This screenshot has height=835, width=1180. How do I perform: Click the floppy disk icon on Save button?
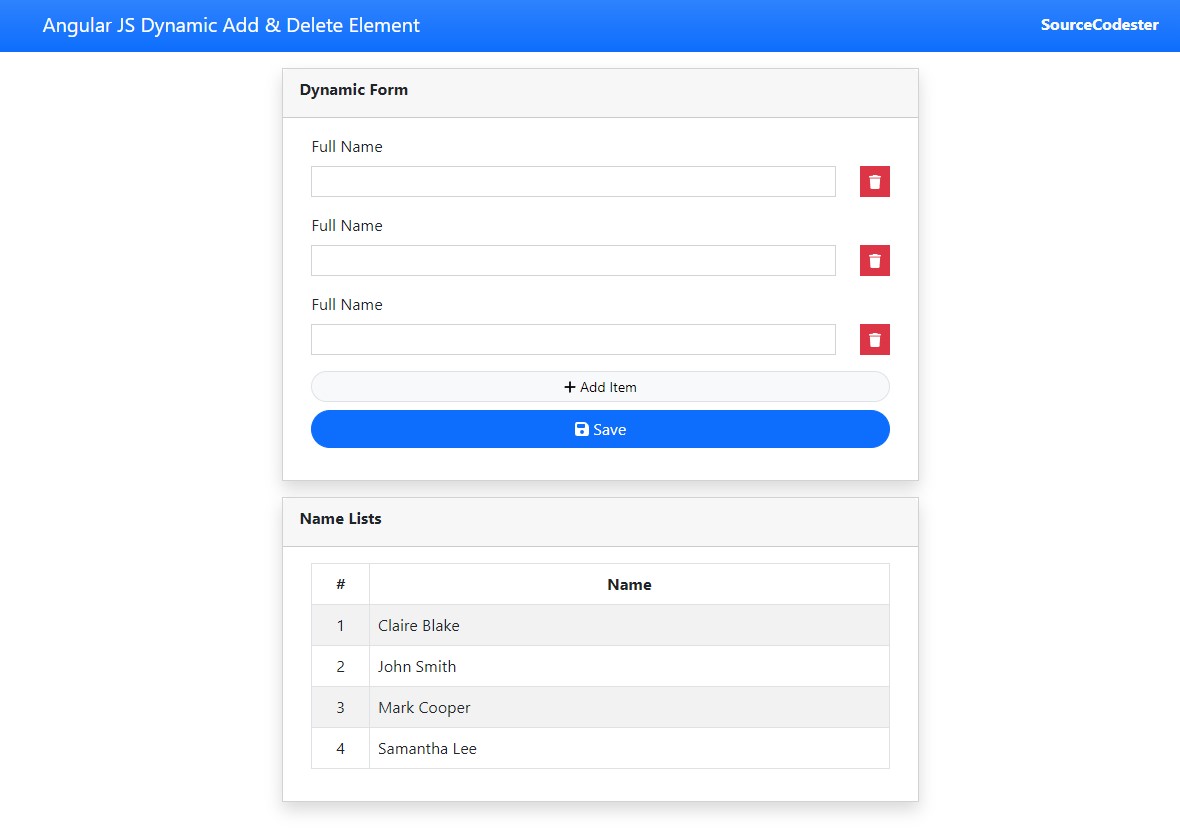click(x=581, y=428)
